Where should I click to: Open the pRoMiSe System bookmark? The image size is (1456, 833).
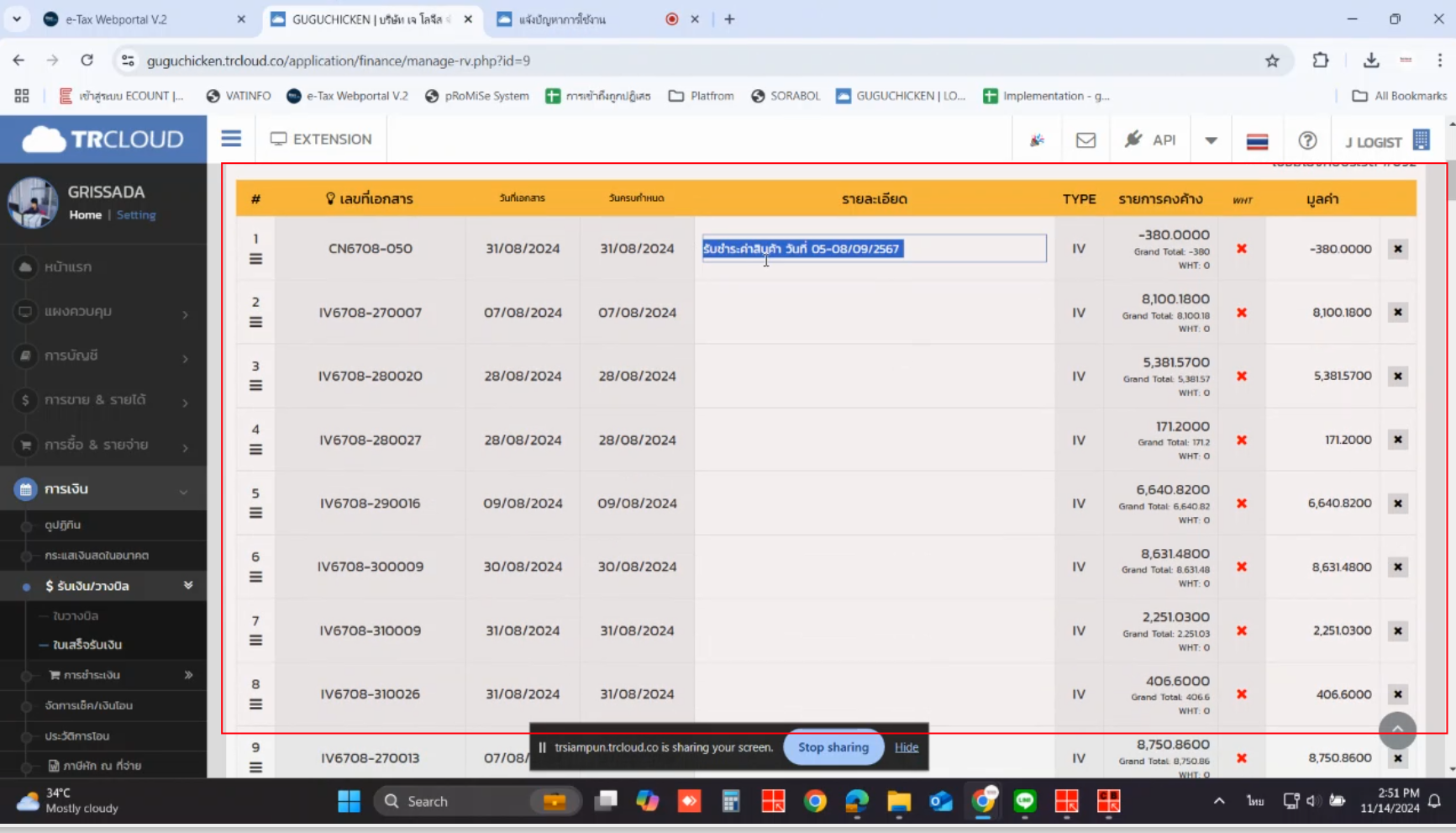[x=477, y=96]
